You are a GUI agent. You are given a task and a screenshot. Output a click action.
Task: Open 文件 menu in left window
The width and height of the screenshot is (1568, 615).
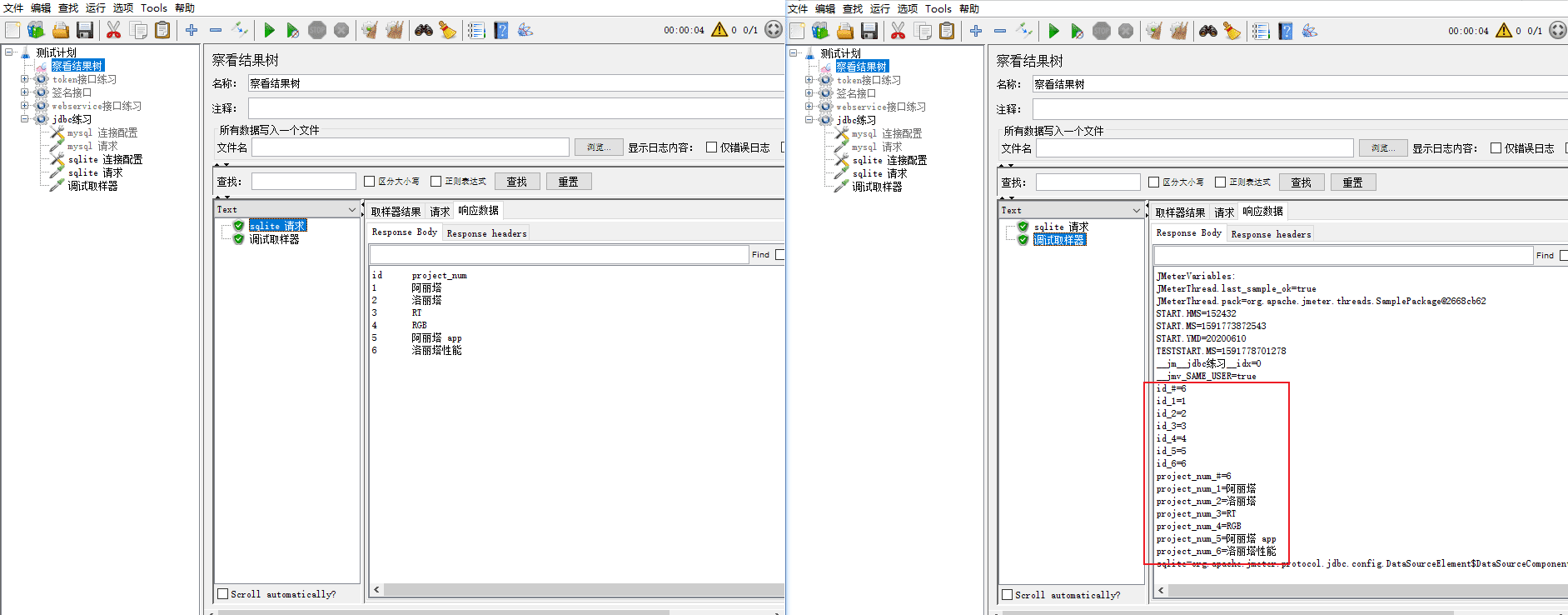(x=13, y=7)
